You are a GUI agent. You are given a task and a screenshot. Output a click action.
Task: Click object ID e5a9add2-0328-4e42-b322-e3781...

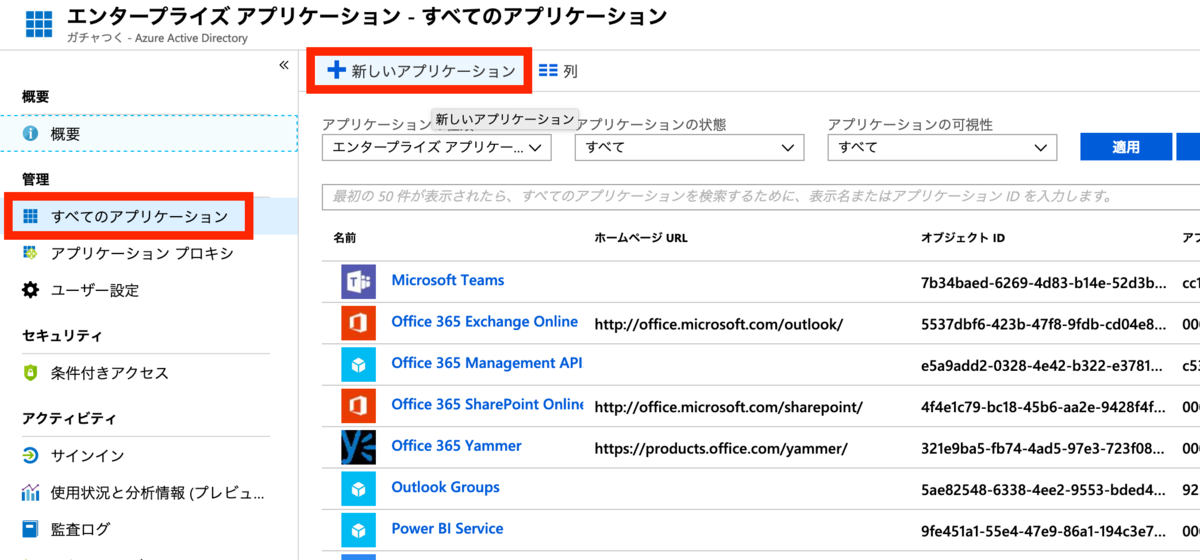point(1043,366)
